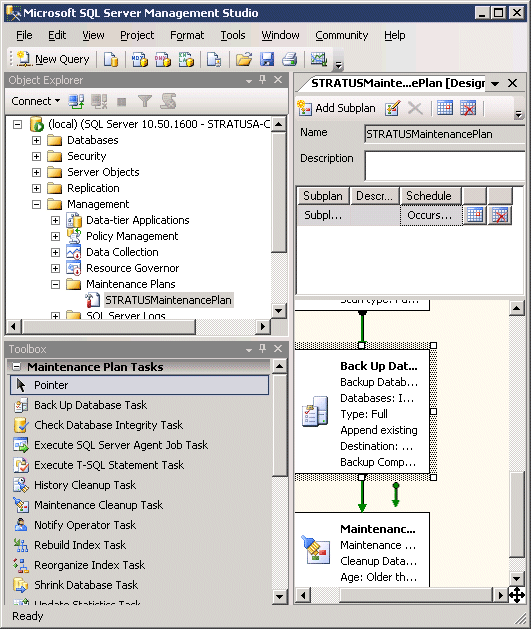Click the Schedule column header
This screenshot has height=629, width=531.
[431, 196]
